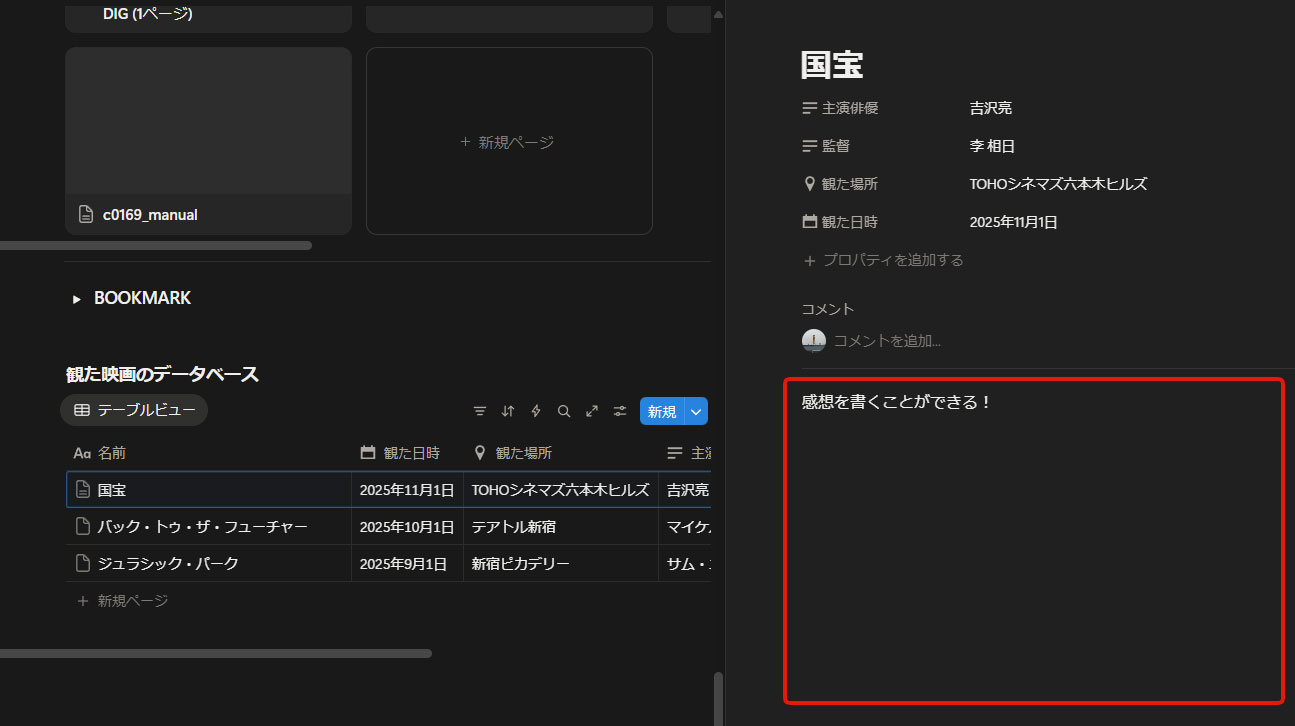This screenshot has width=1295, height=726.
Task: Click the page icon beside 国宝 row
Action: pyautogui.click(x=84, y=490)
